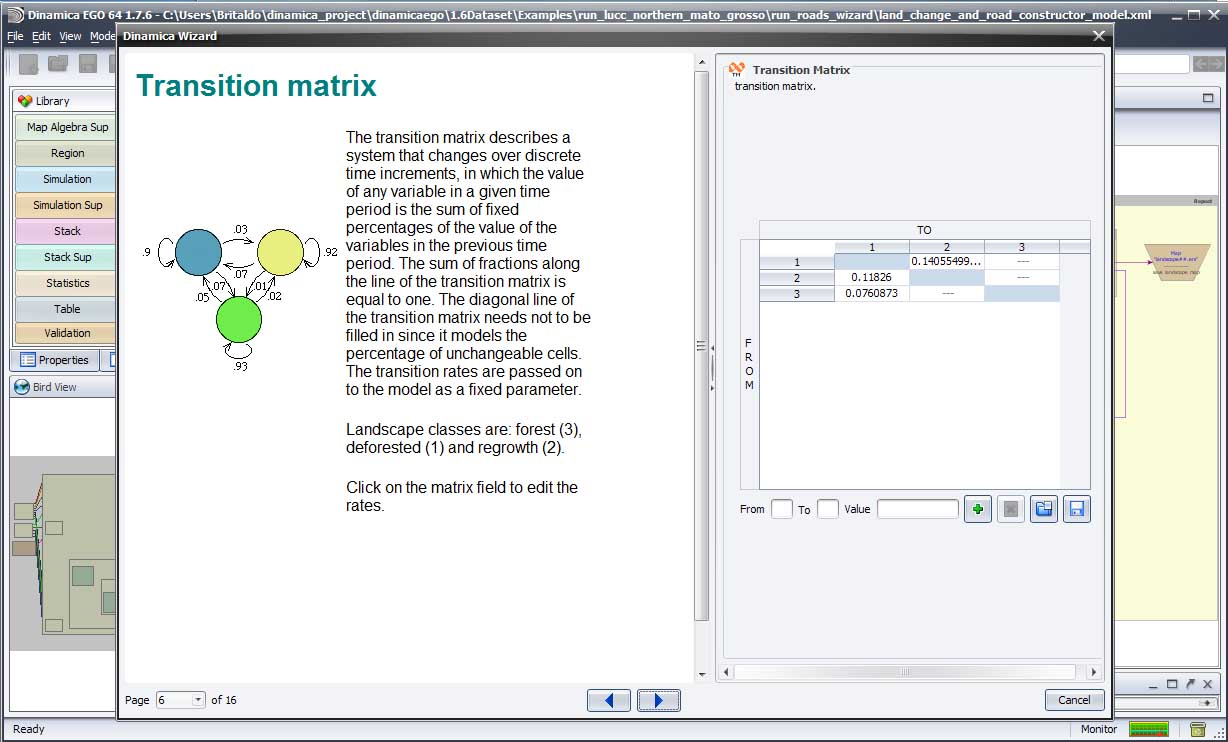Edit matrix cell with value 0.11826
The image size is (1228, 742).
click(x=872, y=277)
